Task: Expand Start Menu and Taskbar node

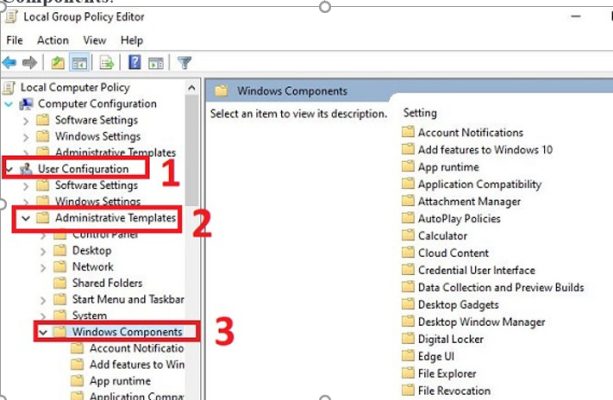Action: pyautogui.click(x=43, y=300)
